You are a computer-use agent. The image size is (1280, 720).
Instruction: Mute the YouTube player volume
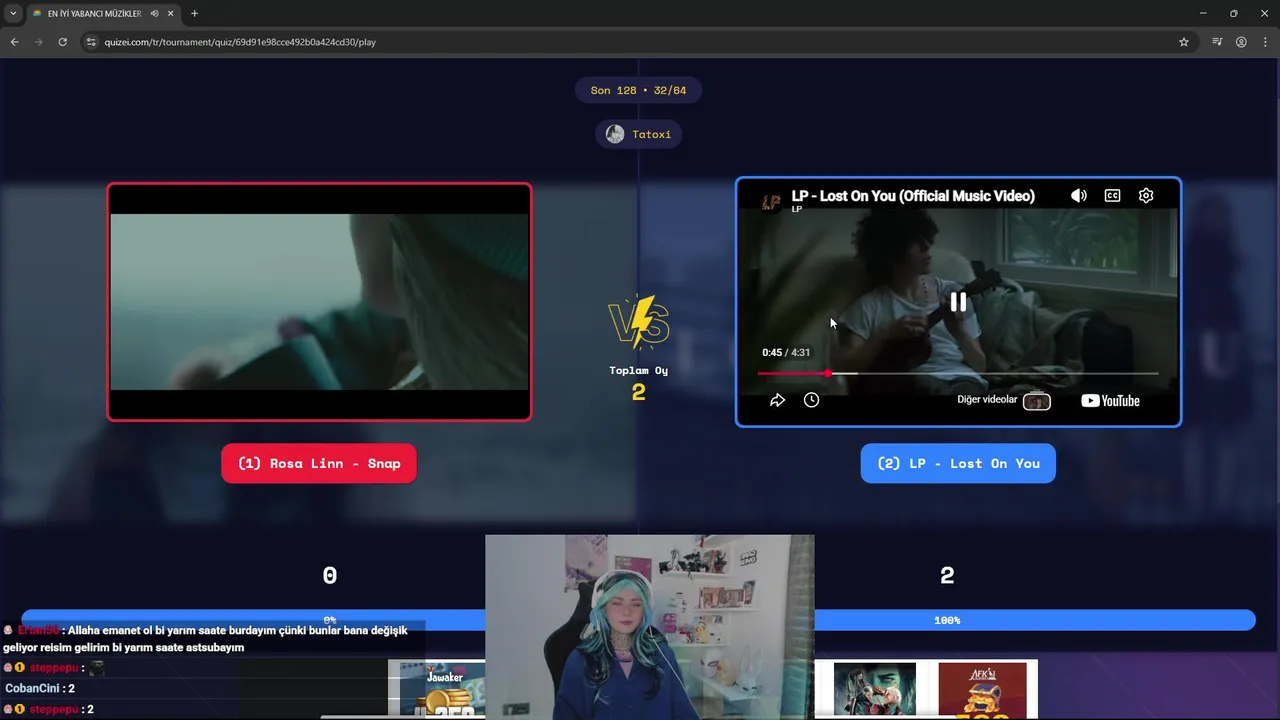1078,196
